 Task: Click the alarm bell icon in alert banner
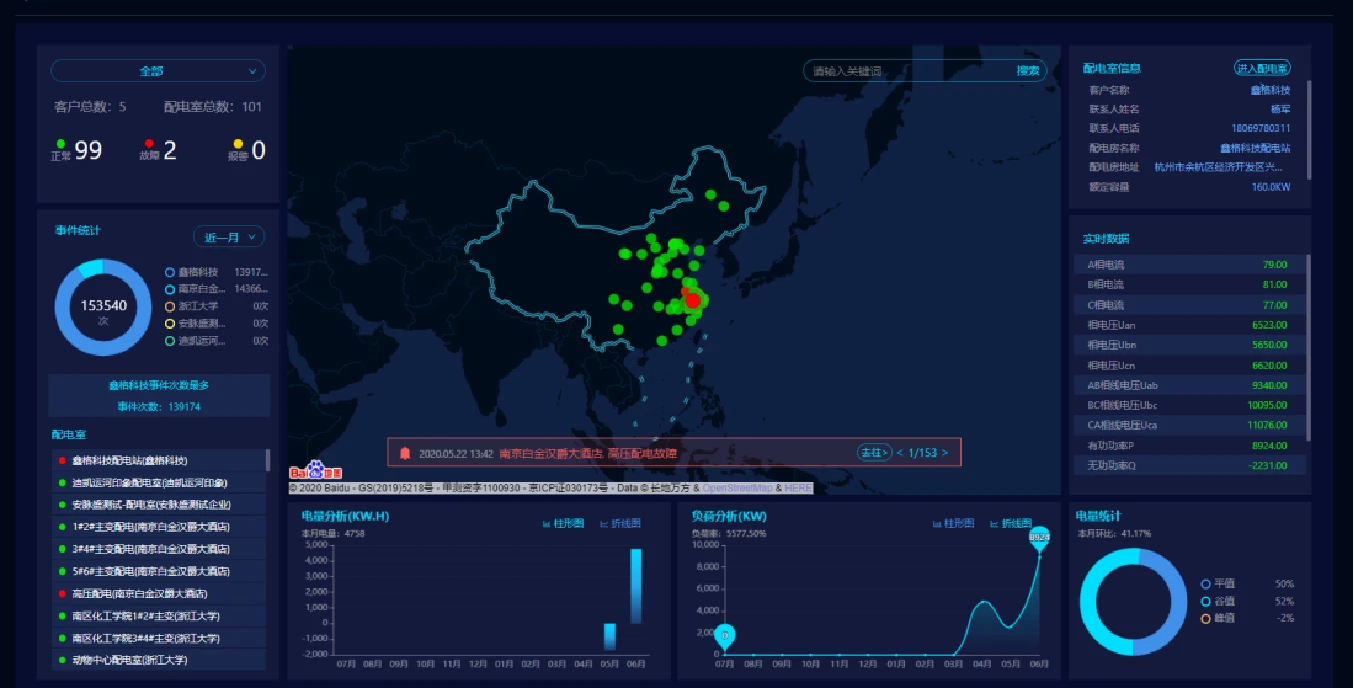(x=403, y=451)
